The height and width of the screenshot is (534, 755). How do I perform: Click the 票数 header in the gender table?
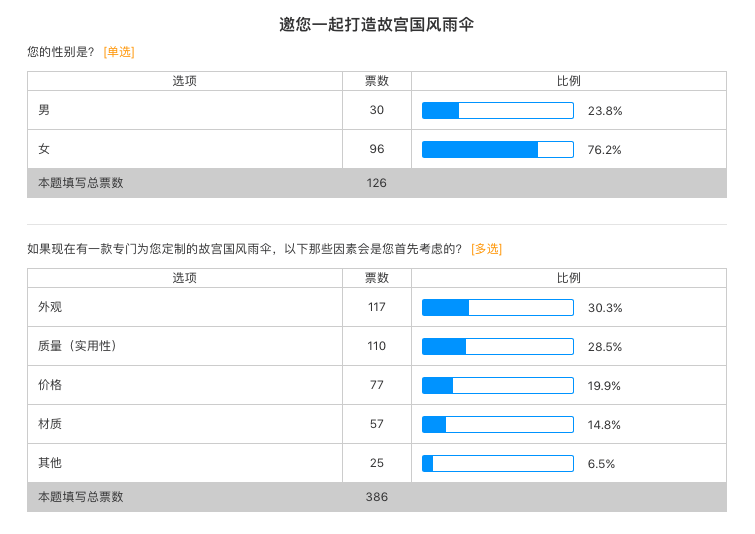pos(377,81)
